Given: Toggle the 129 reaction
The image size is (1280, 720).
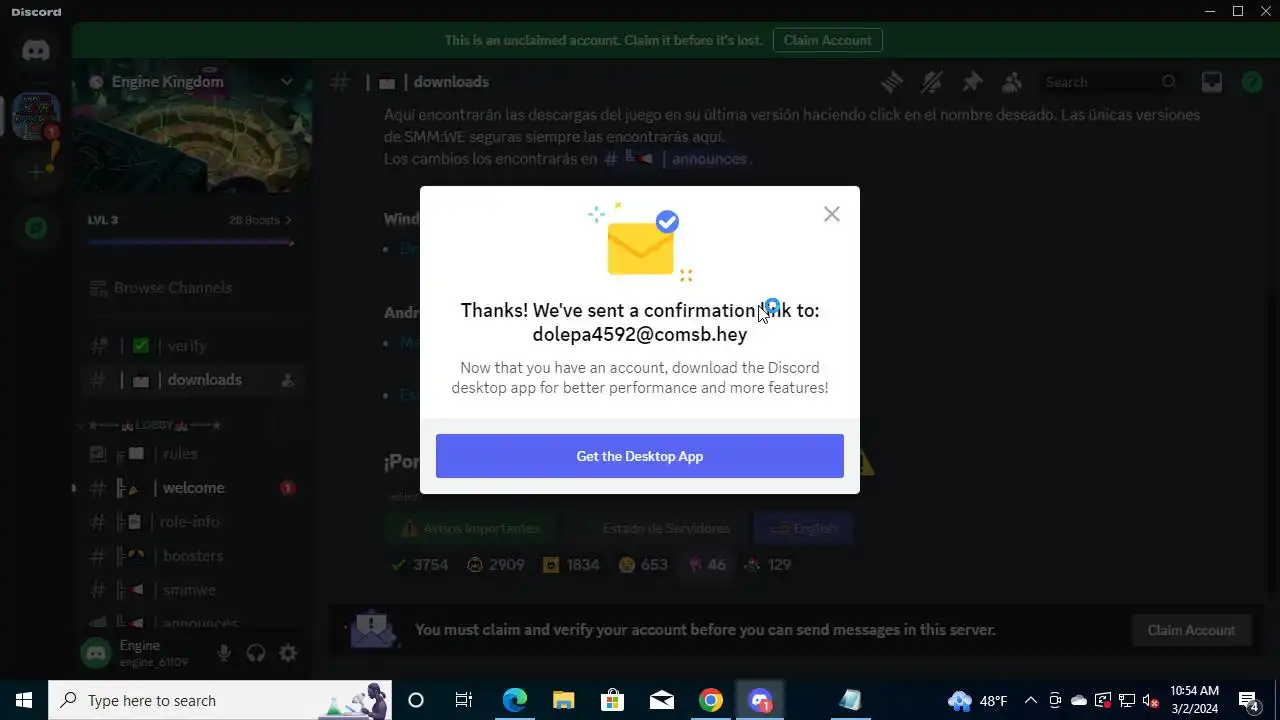Looking at the screenshot, I should coord(767,565).
